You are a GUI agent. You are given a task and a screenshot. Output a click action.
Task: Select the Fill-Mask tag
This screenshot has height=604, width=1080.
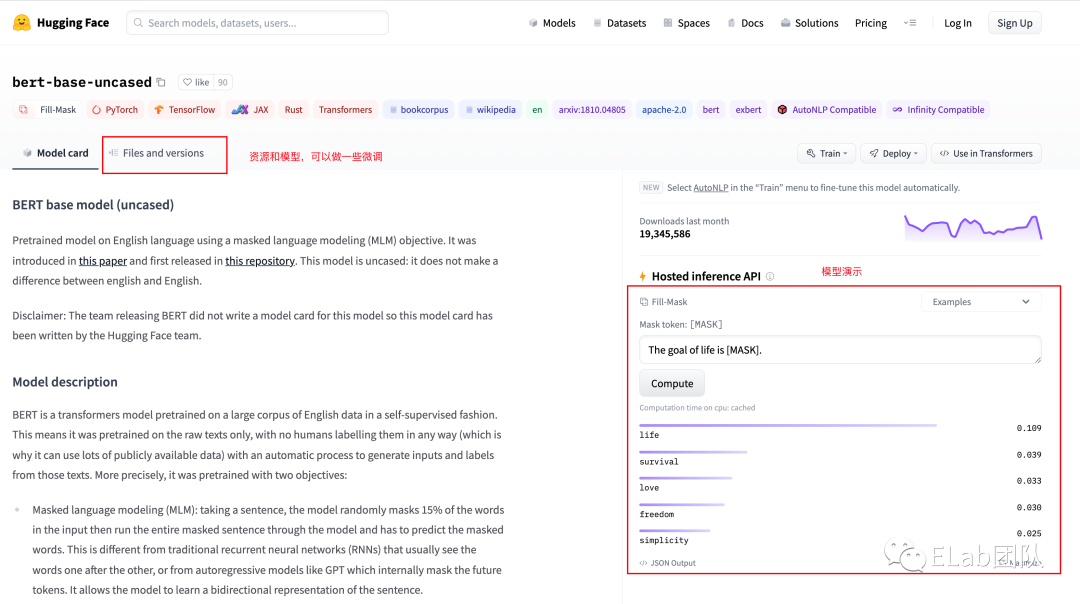[x=48, y=110]
